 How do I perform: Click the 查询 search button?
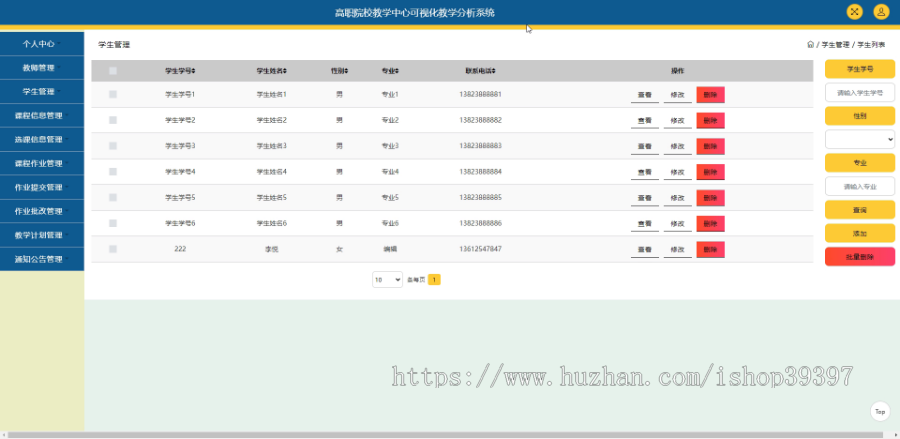coord(860,210)
